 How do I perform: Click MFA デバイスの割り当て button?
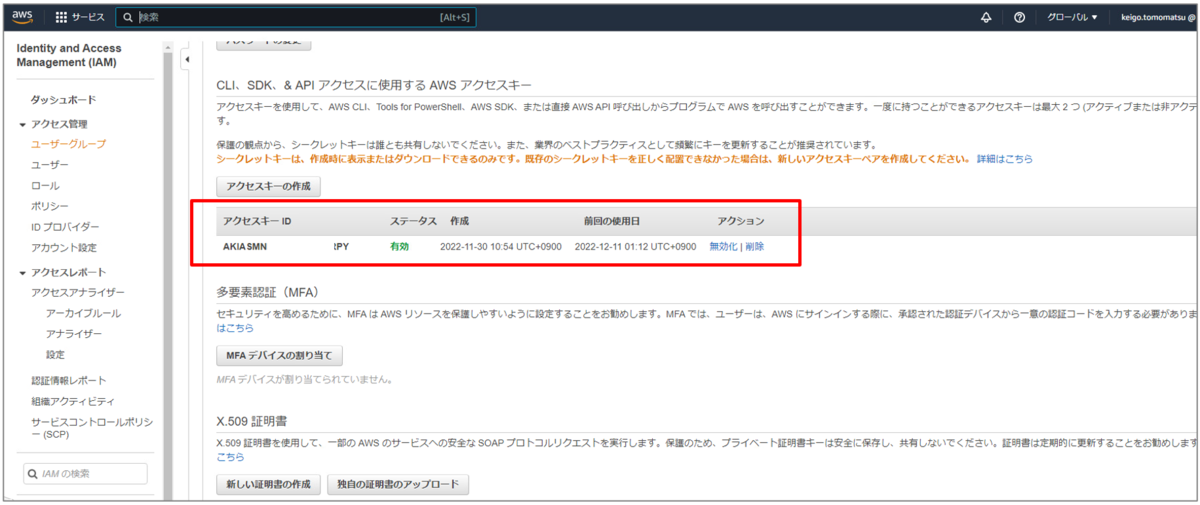tap(280, 355)
